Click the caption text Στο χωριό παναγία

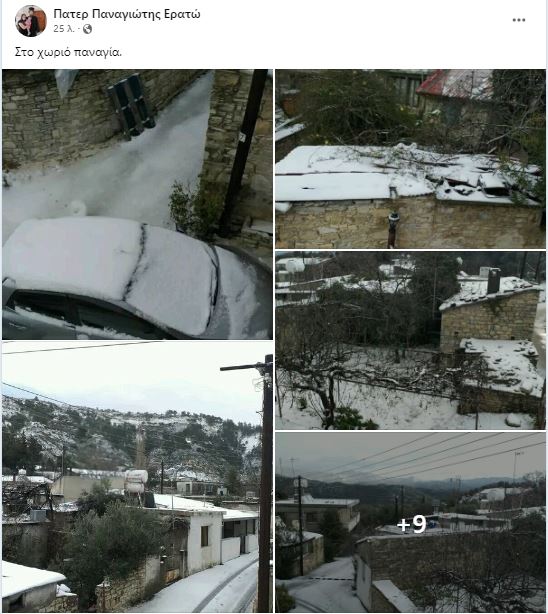tap(69, 52)
